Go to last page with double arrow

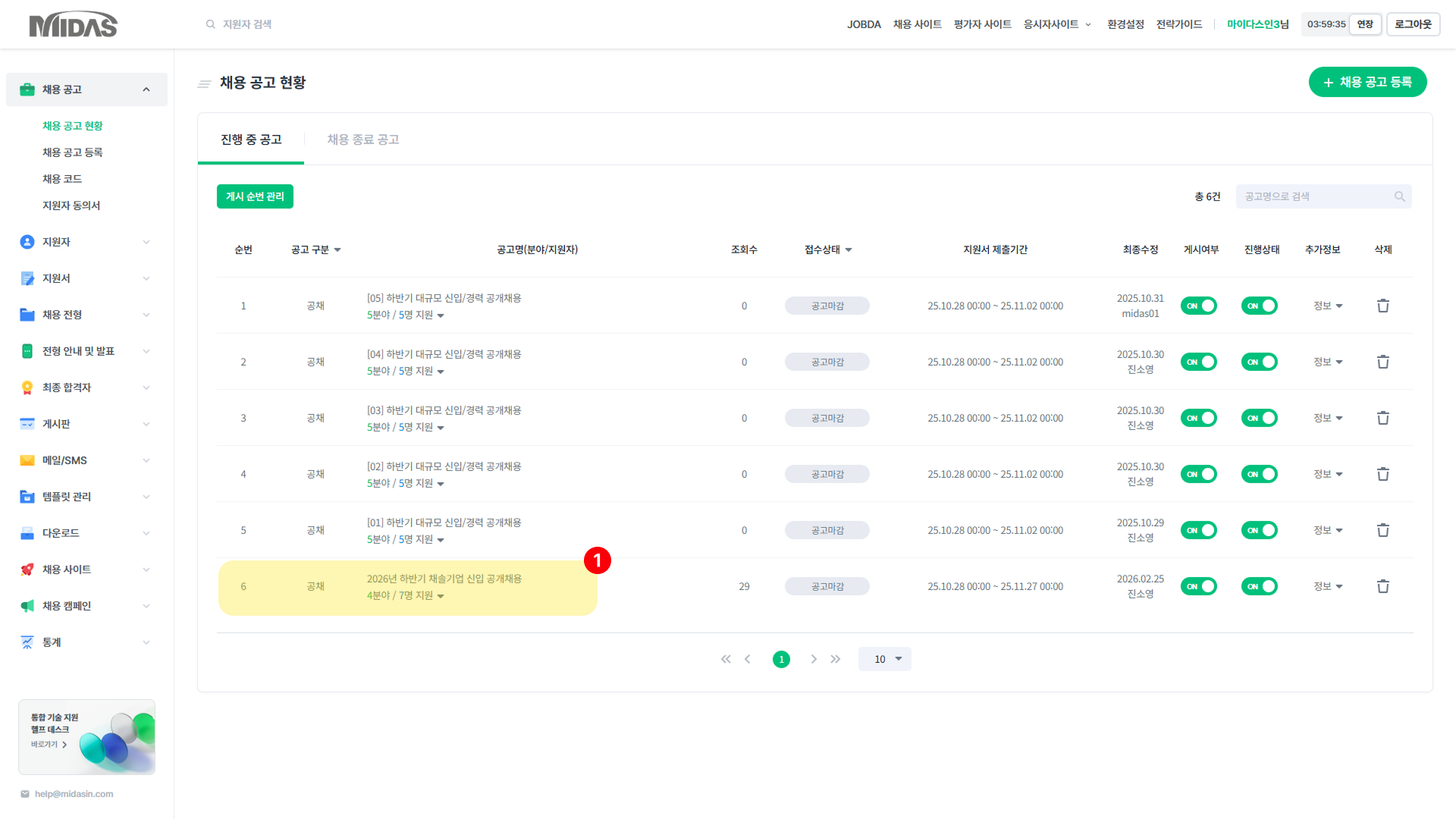coord(835,659)
